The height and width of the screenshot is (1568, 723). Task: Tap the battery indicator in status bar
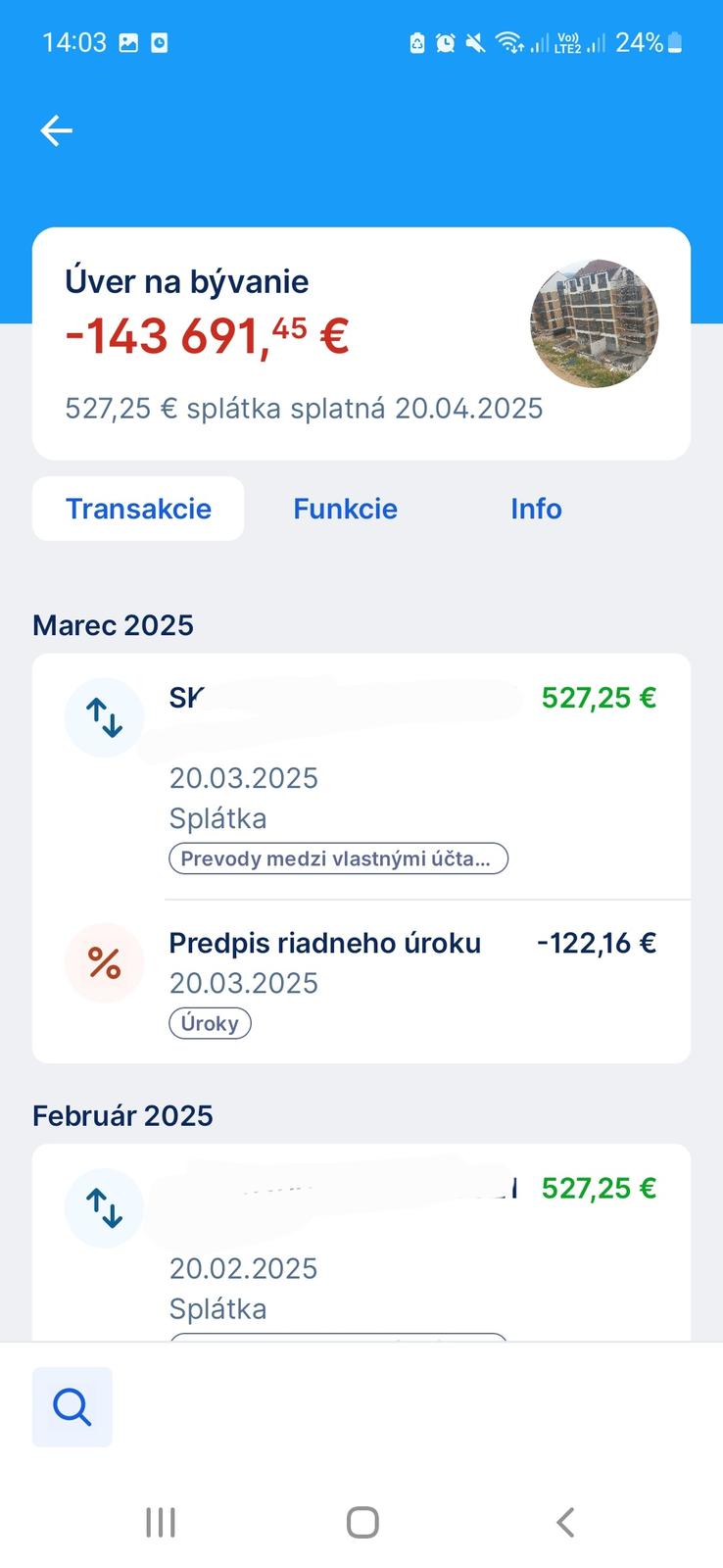[675, 43]
